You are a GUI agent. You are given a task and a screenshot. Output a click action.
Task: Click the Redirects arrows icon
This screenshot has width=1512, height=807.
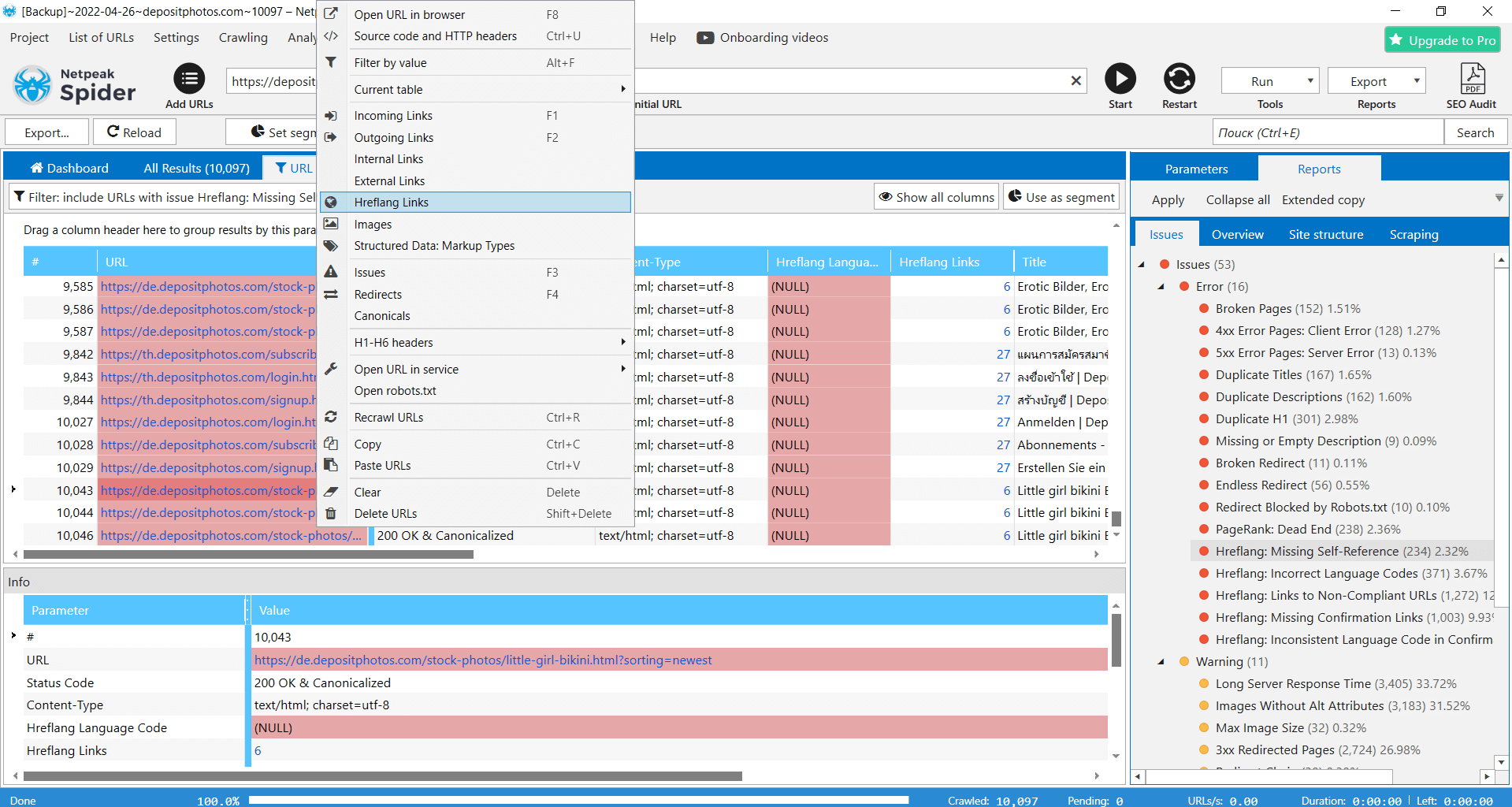pos(331,294)
